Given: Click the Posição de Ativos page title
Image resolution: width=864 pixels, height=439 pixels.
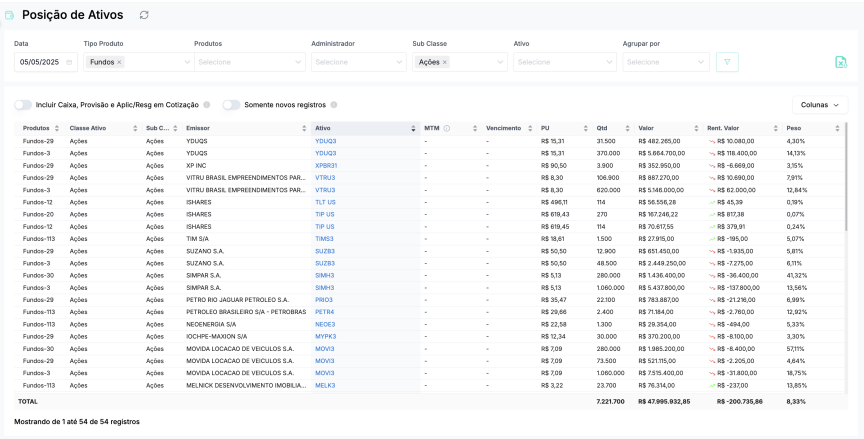Looking at the screenshot, I should point(73,15).
